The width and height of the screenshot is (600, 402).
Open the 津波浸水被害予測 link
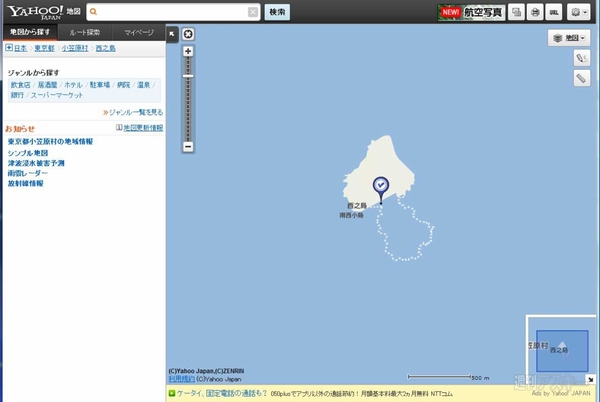pos(36,163)
